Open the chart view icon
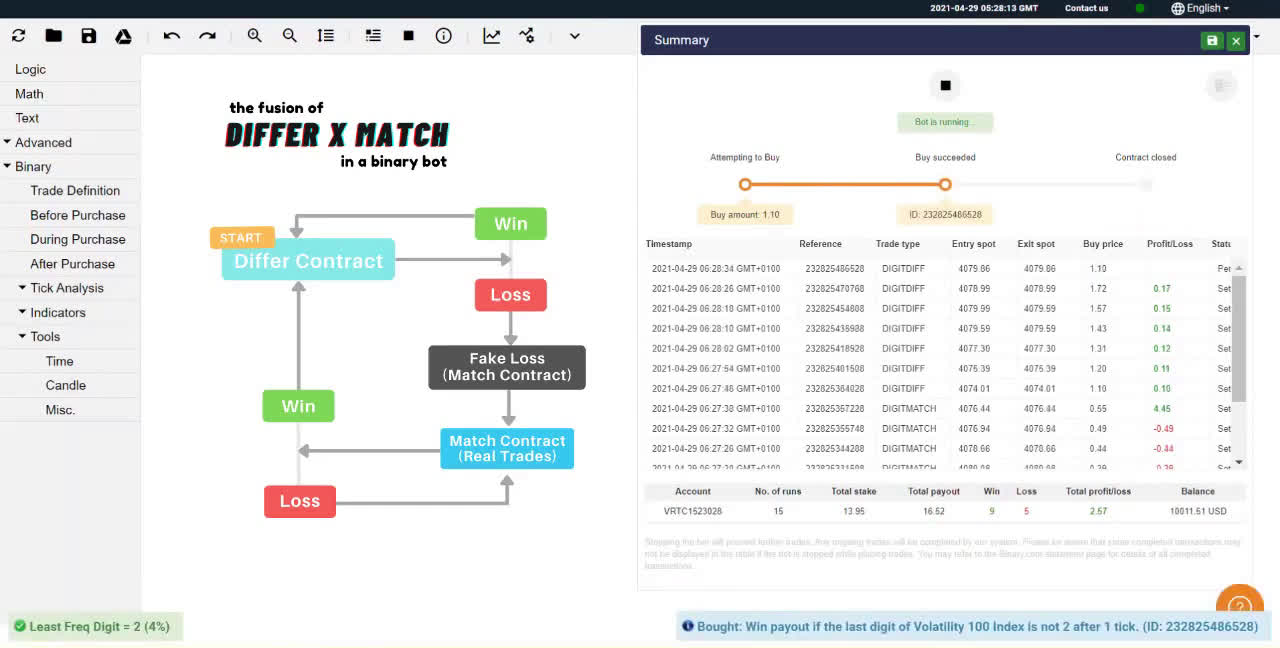1280x648 pixels. coord(491,35)
